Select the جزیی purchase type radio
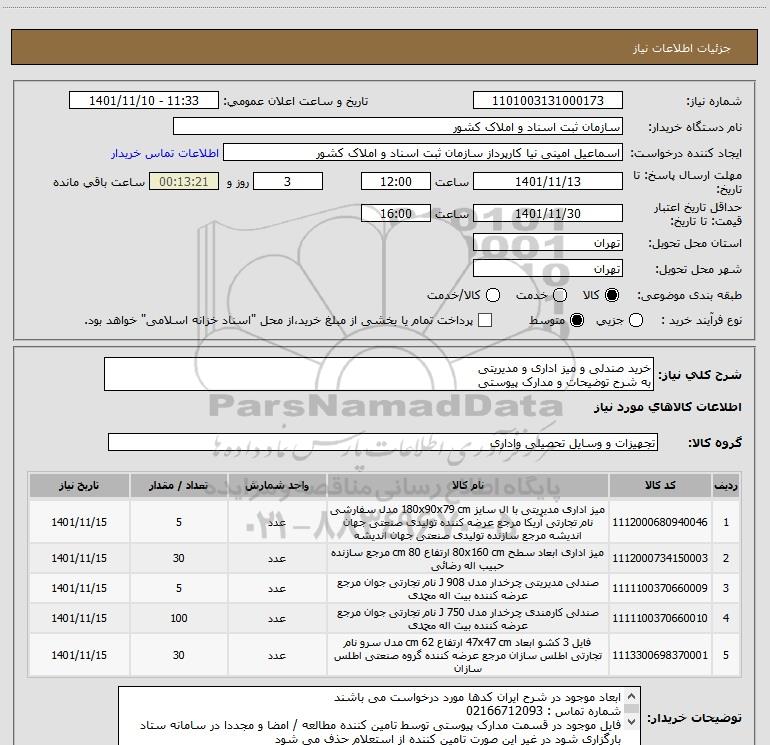Screen dimensions: 770x745 tap(636, 321)
